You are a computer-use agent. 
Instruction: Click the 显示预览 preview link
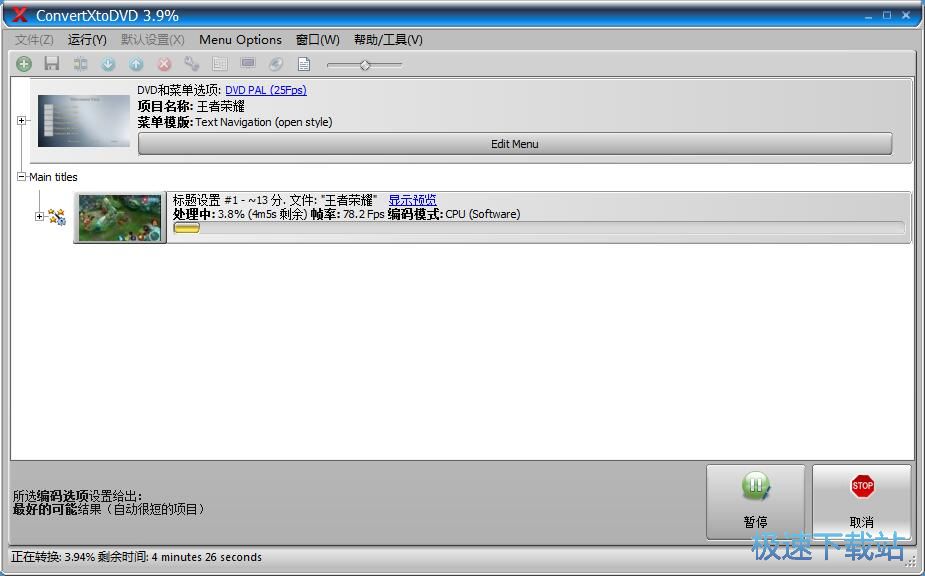pyautogui.click(x=412, y=200)
